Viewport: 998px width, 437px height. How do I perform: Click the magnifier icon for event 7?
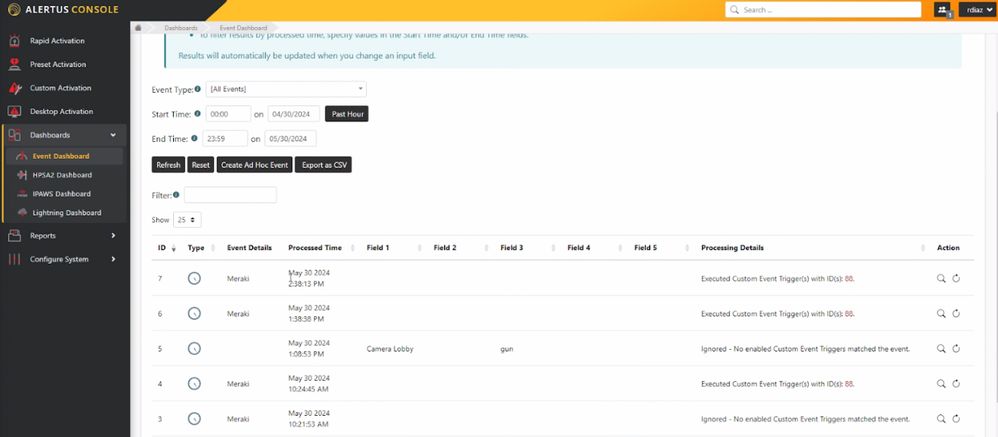[941, 278]
